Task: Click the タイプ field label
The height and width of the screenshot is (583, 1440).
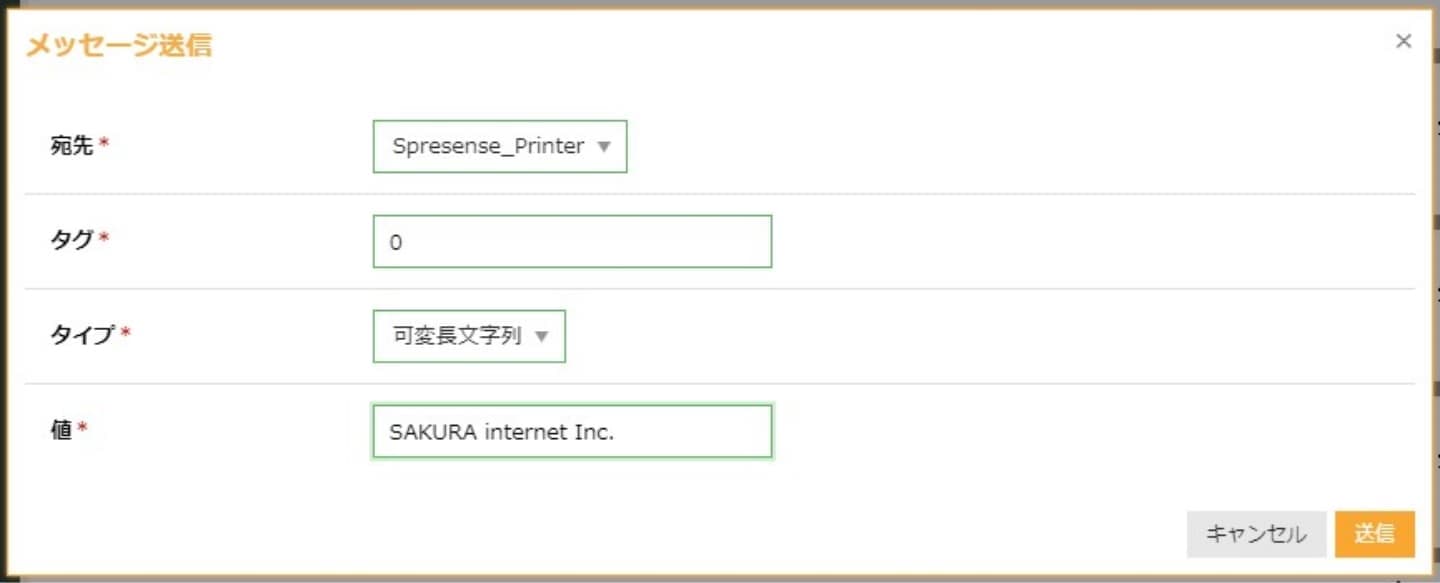Action: 82,335
